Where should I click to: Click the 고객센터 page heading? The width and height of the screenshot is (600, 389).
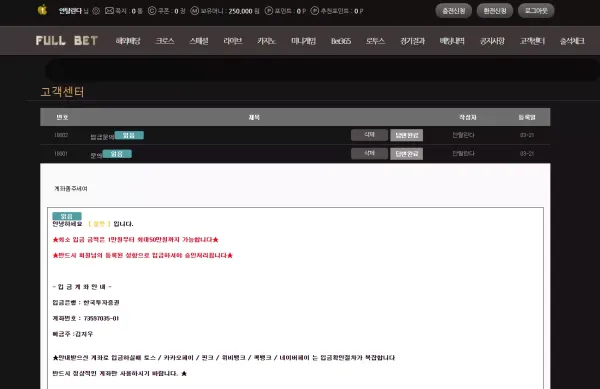pos(62,92)
